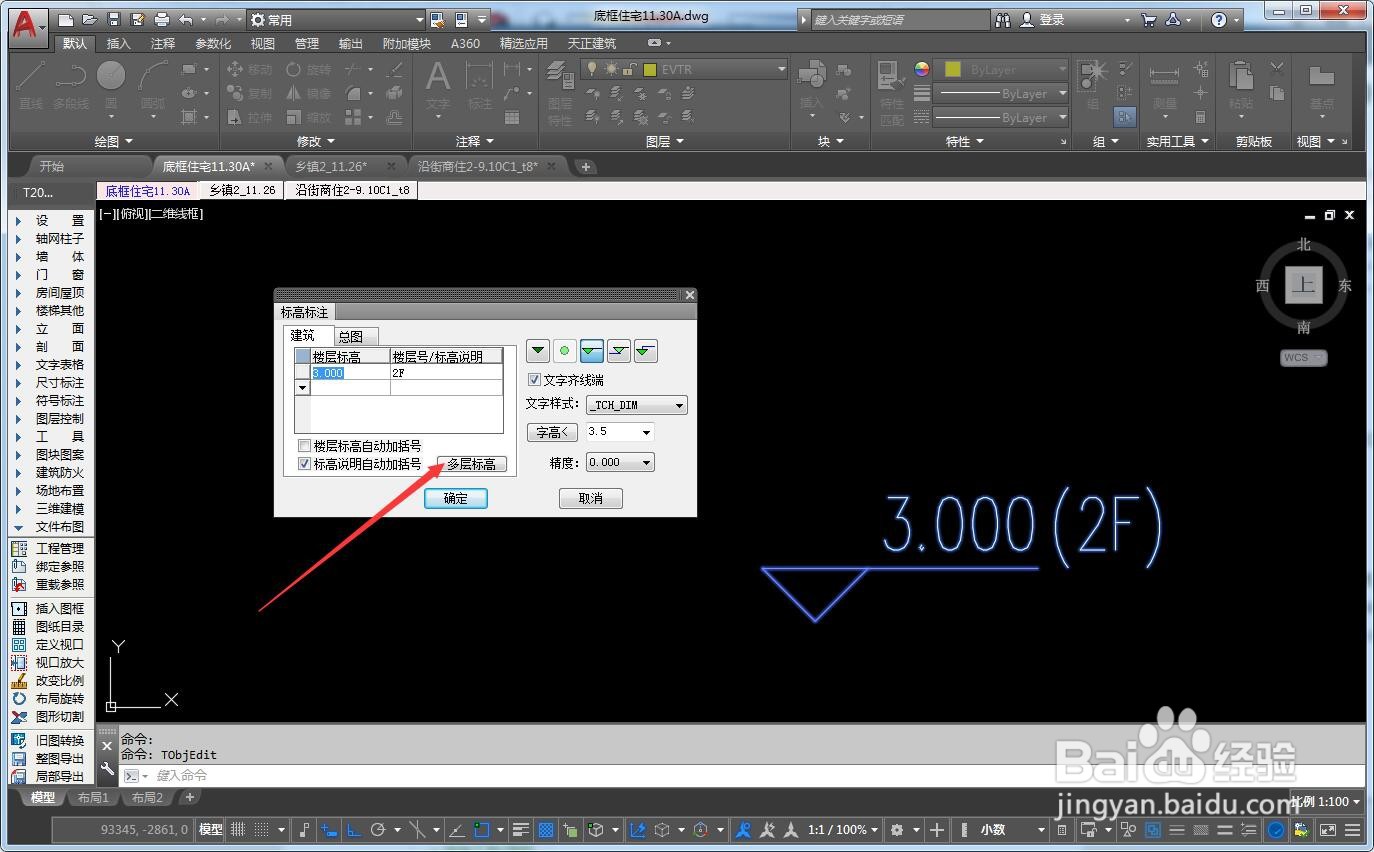The image size is (1374, 852).
Task: Open the 注释 ribbon tab
Action: click(x=163, y=43)
